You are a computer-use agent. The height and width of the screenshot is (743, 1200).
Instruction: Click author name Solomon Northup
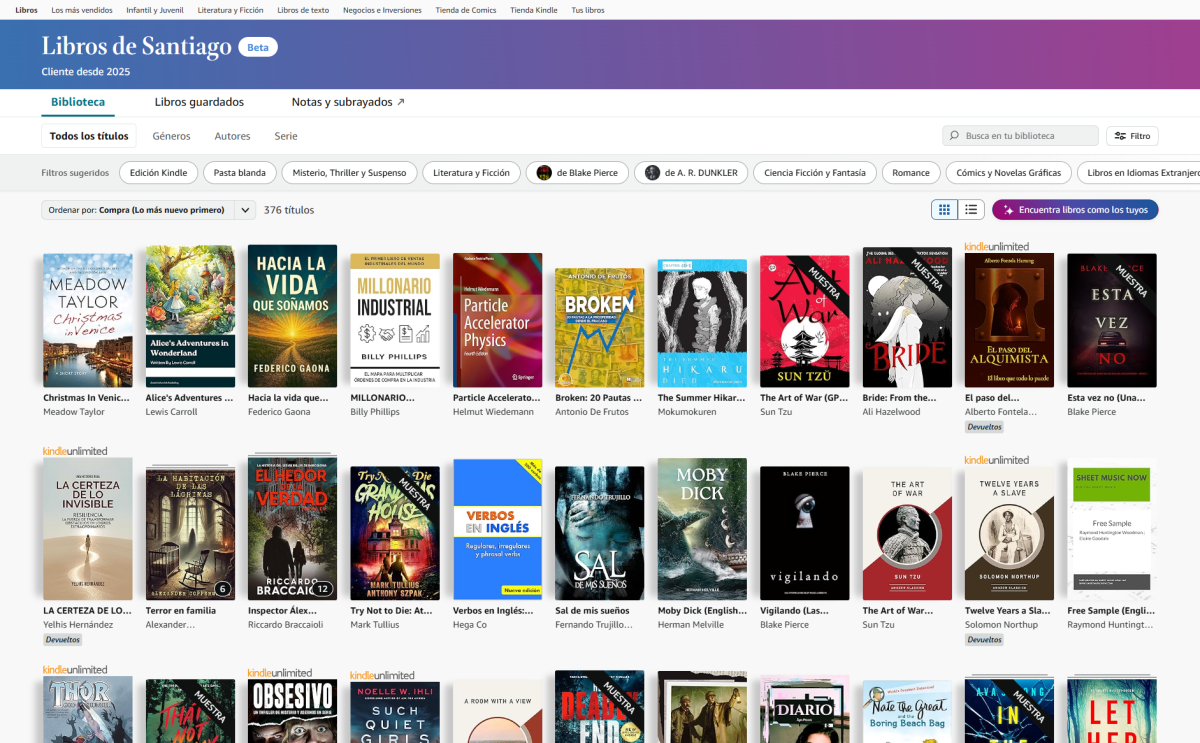[1001, 625]
